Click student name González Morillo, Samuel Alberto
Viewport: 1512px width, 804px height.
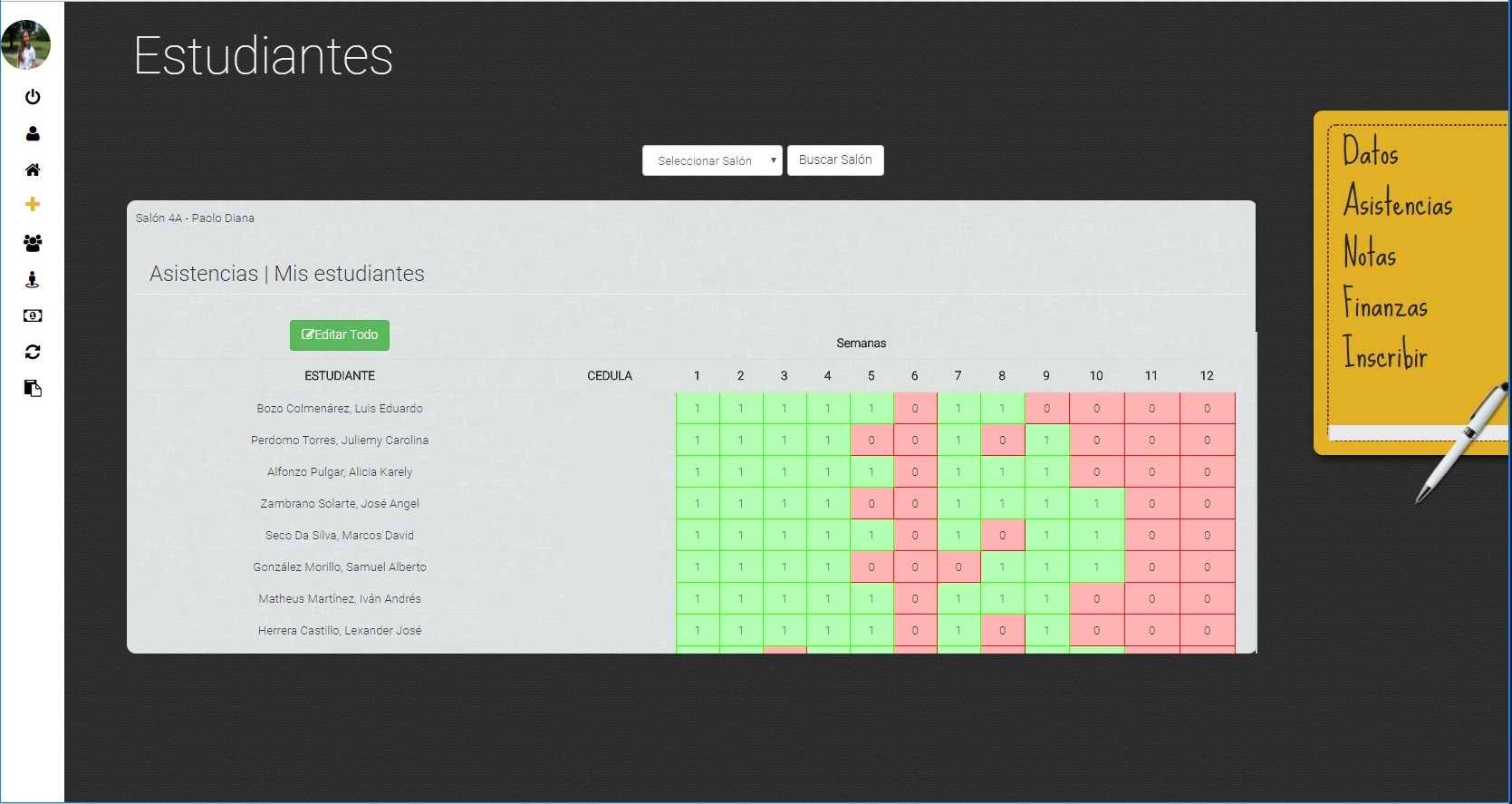pyautogui.click(x=340, y=567)
